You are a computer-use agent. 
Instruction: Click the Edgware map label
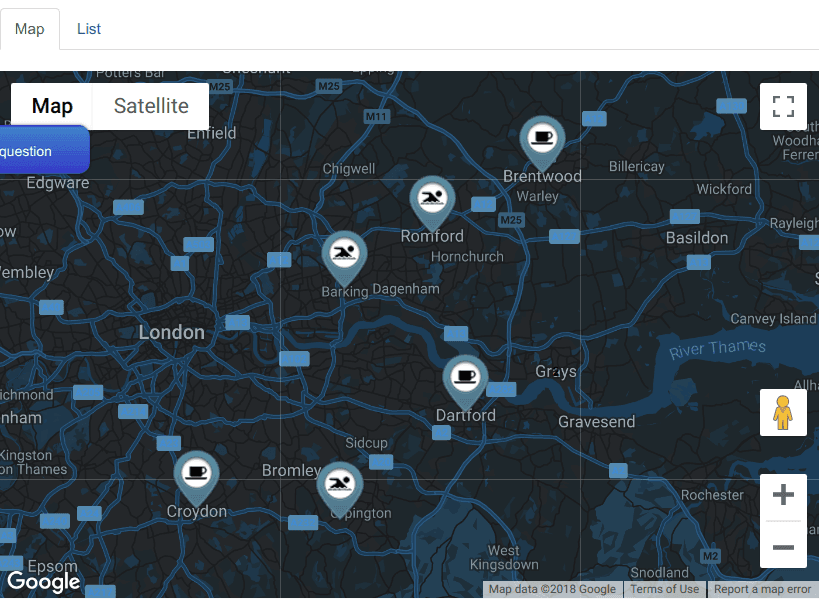pos(58,183)
